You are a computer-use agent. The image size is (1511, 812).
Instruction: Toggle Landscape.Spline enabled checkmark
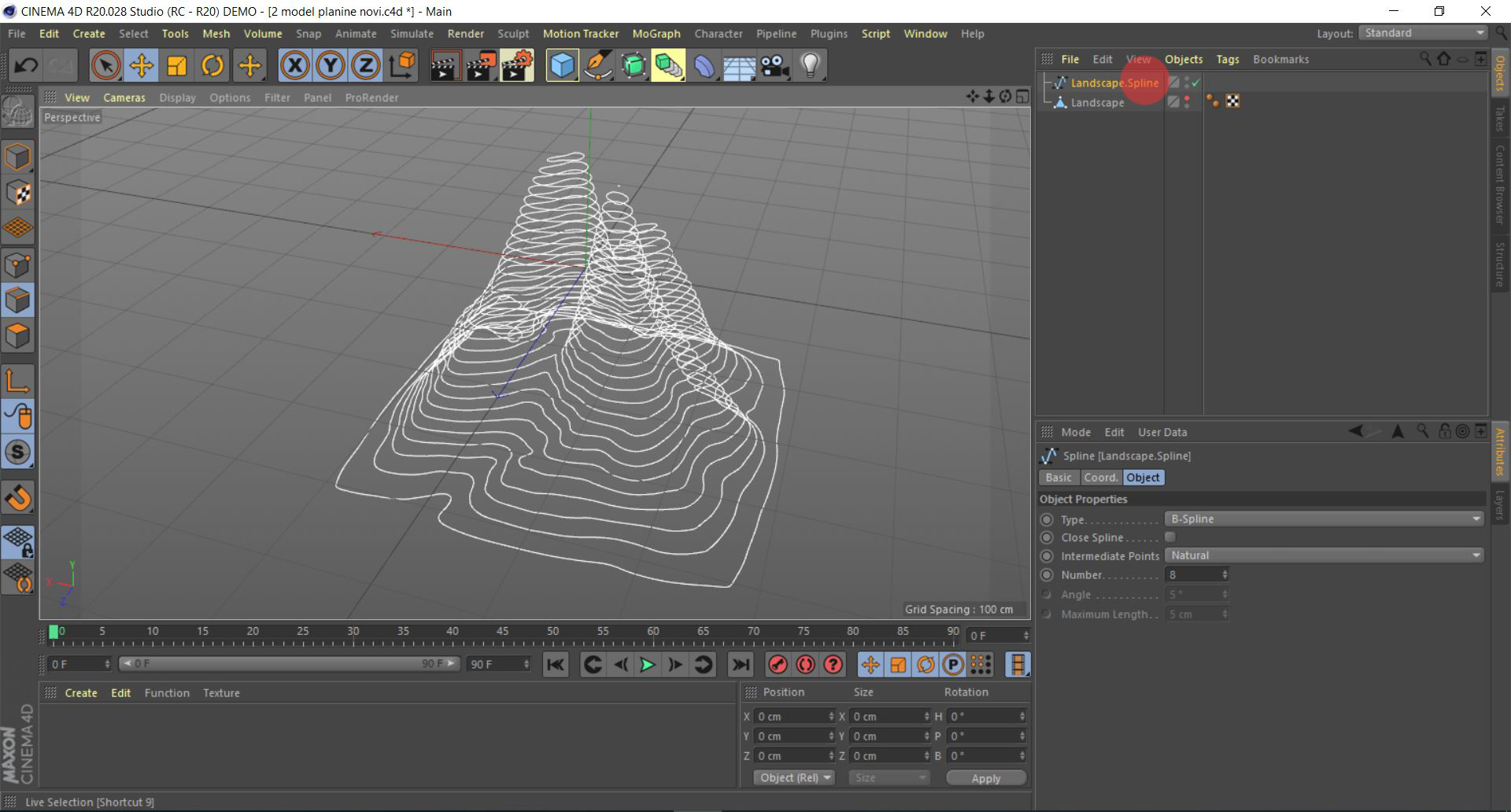(1196, 83)
